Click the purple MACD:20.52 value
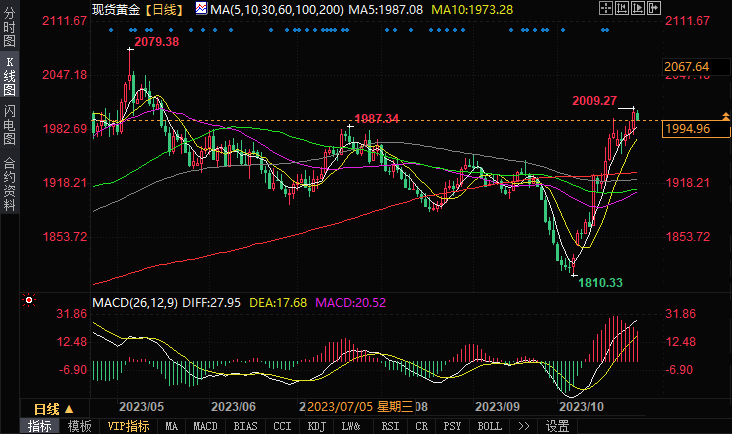Viewport: 732px width, 434px height. coord(351,302)
